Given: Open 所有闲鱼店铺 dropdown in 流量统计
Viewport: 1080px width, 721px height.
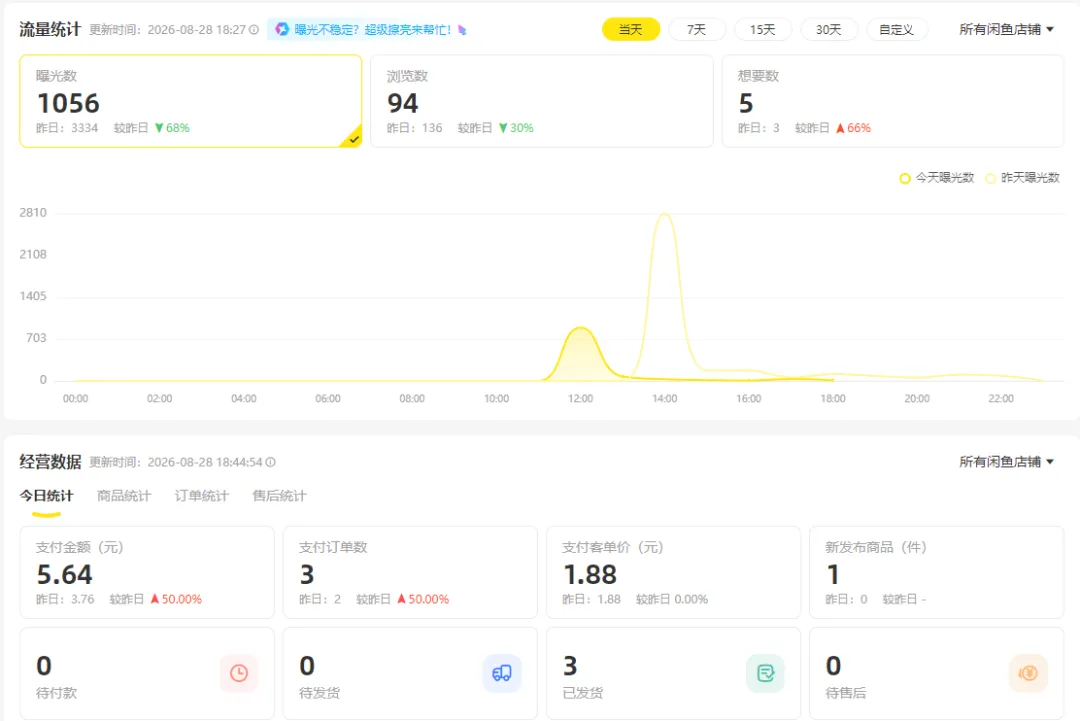Looking at the screenshot, I should [1006, 30].
